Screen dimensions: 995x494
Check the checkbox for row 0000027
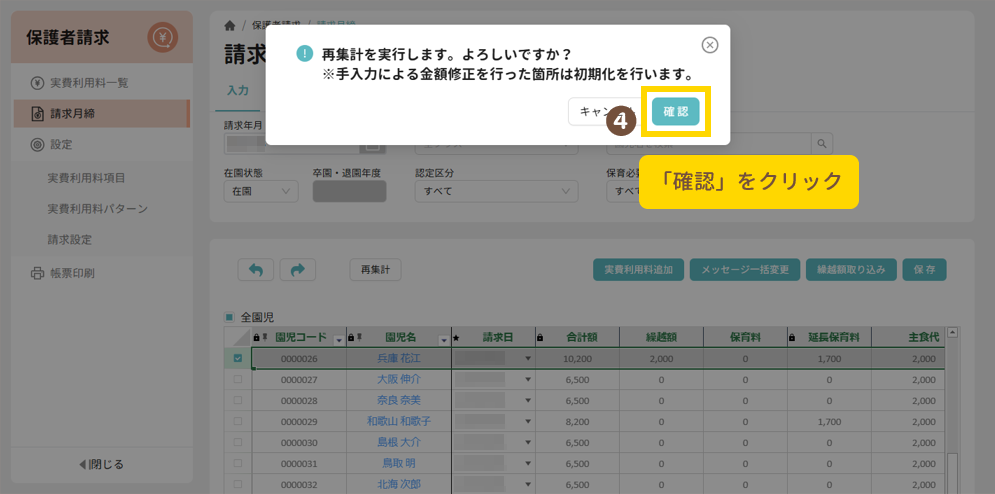click(237, 380)
